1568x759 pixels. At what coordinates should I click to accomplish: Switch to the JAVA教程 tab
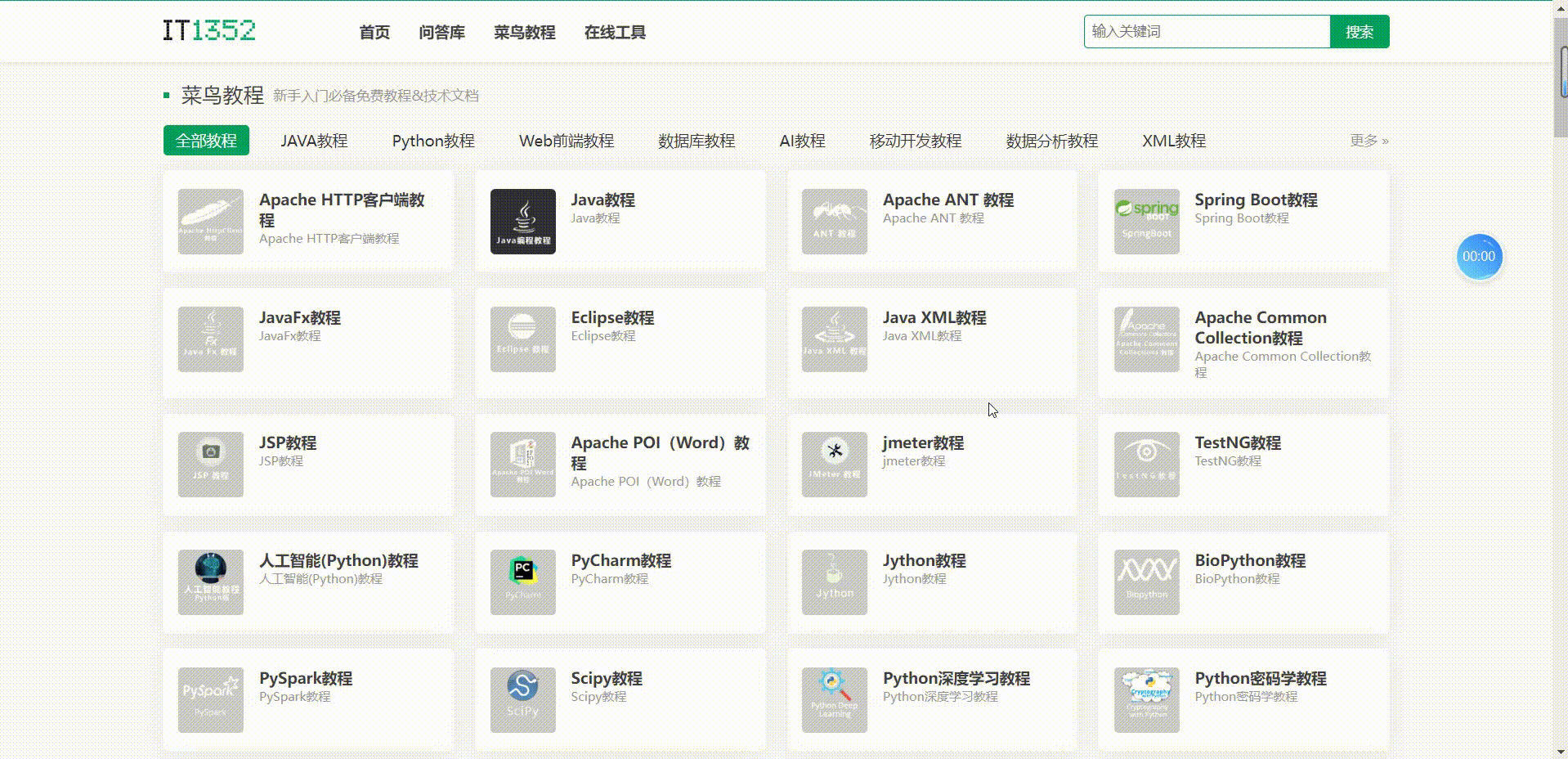tap(314, 141)
